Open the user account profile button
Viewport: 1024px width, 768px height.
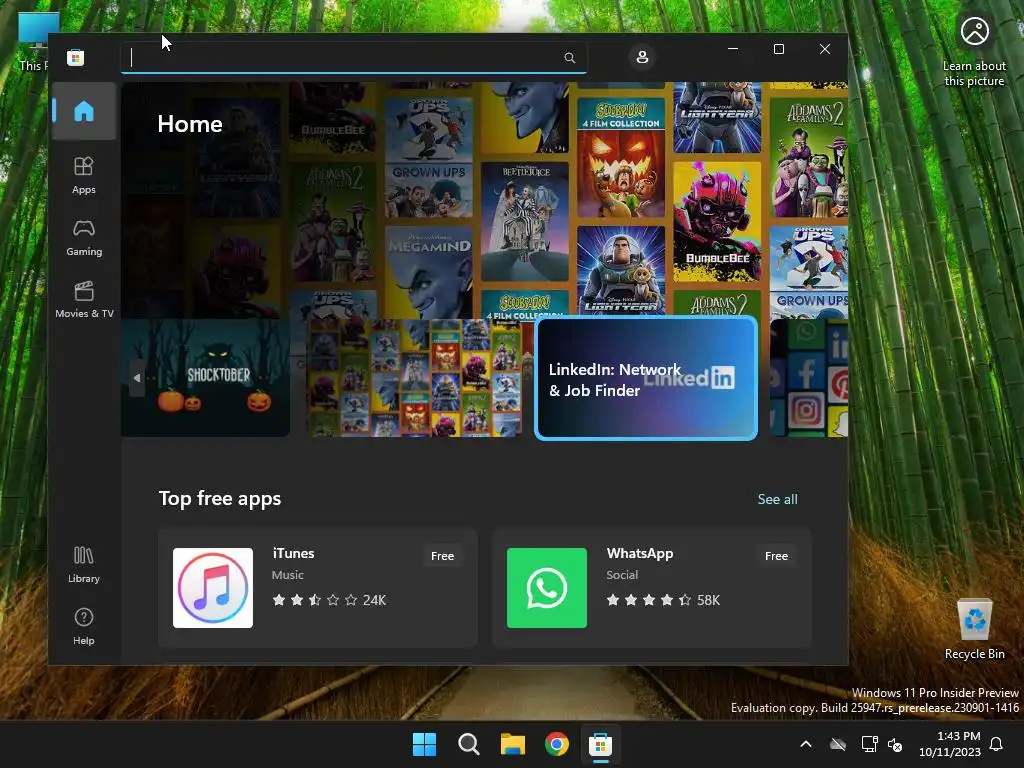pyautogui.click(x=642, y=57)
